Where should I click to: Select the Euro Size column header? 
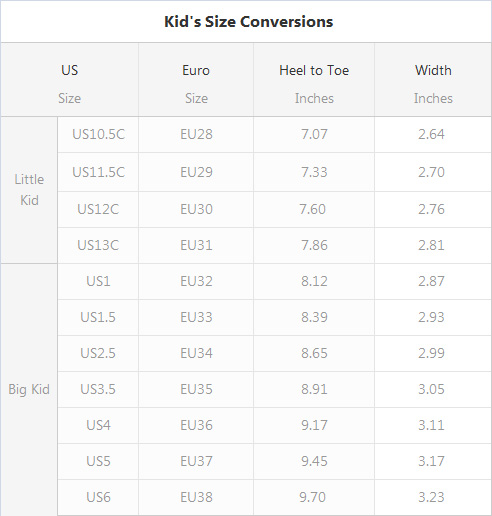click(x=196, y=80)
